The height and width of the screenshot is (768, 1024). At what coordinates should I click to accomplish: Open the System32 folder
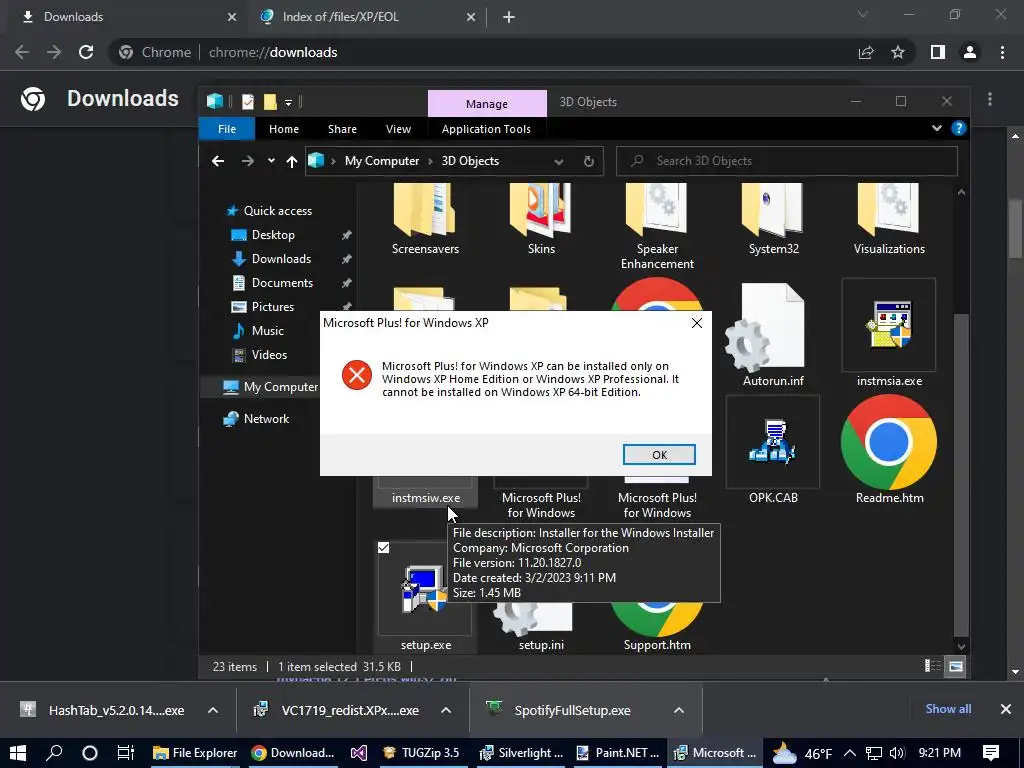[773, 219]
